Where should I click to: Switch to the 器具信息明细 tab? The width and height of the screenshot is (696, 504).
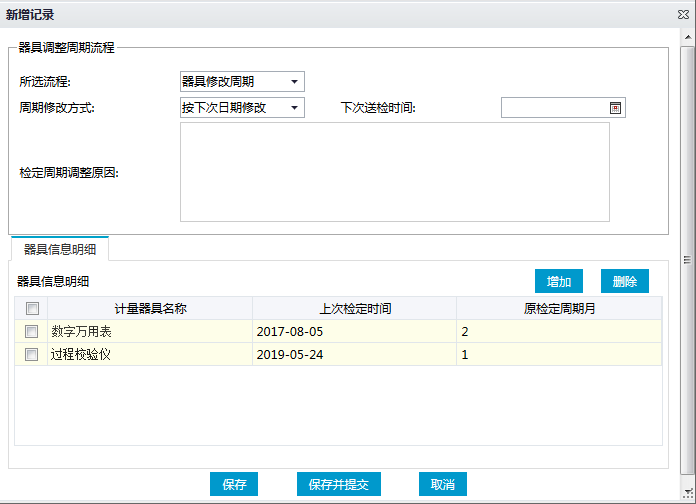coord(60,249)
